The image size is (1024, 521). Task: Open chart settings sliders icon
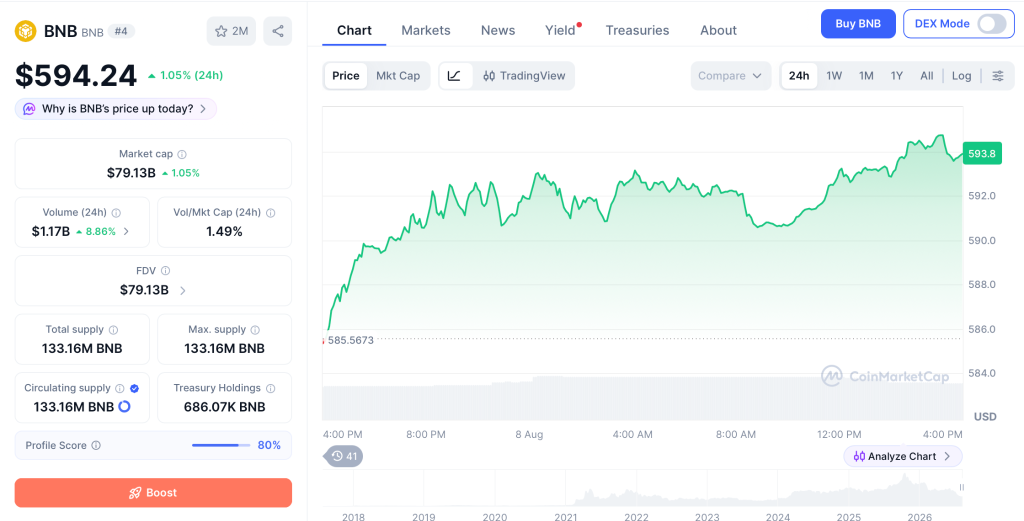pyautogui.click(x=998, y=76)
